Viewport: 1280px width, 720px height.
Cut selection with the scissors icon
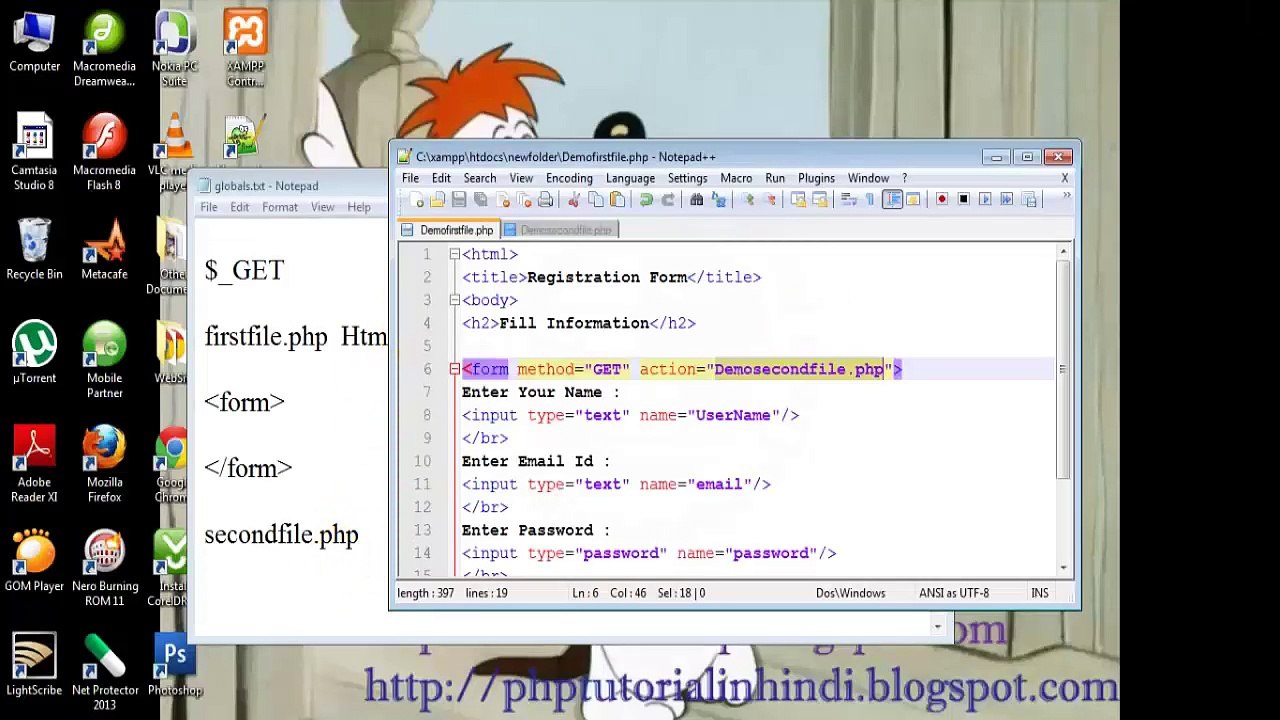pos(574,200)
